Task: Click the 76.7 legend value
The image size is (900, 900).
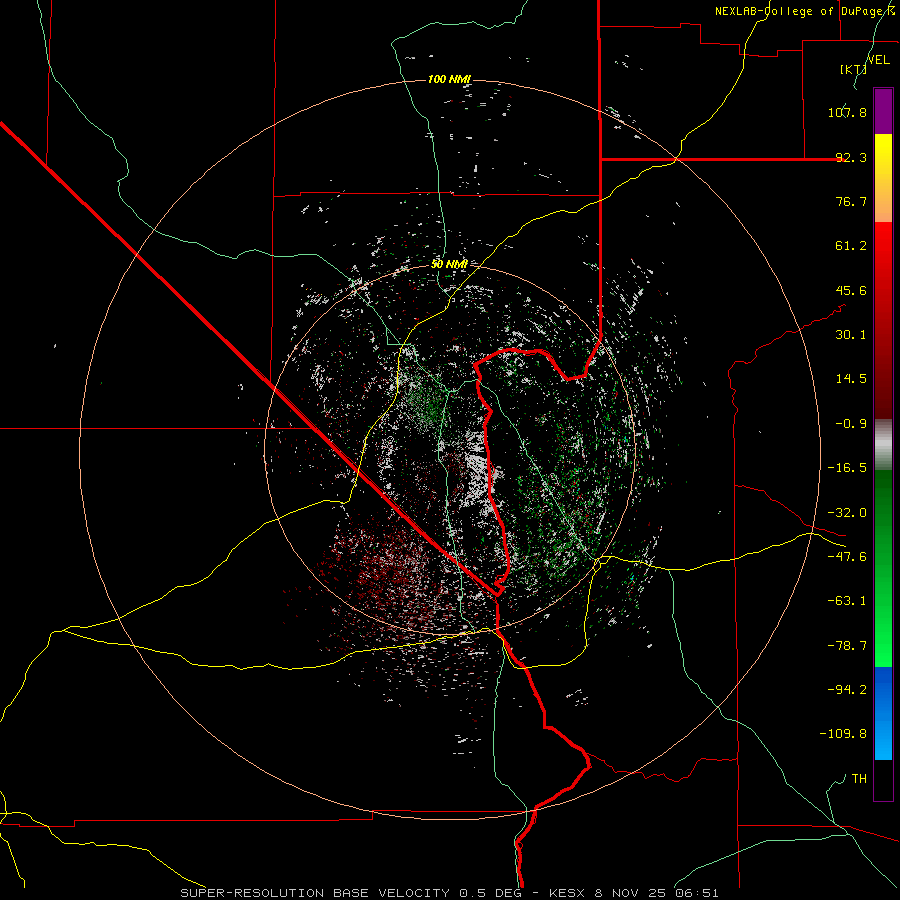Action: pyautogui.click(x=851, y=201)
